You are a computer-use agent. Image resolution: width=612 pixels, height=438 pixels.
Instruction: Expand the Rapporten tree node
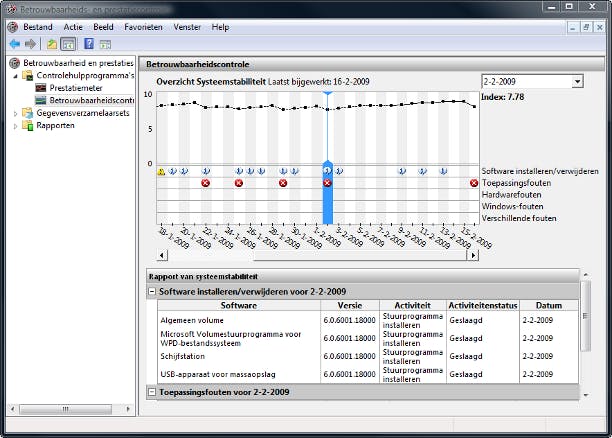15,126
